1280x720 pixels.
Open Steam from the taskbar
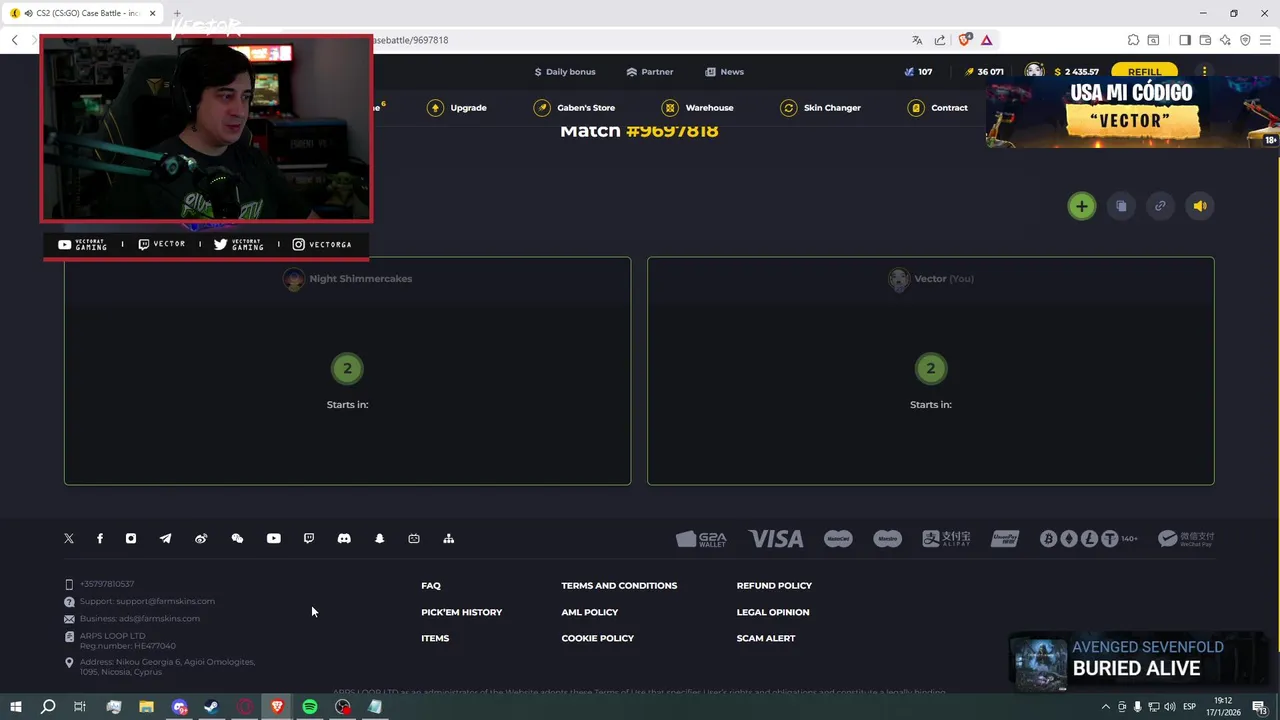[x=212, y=707]
